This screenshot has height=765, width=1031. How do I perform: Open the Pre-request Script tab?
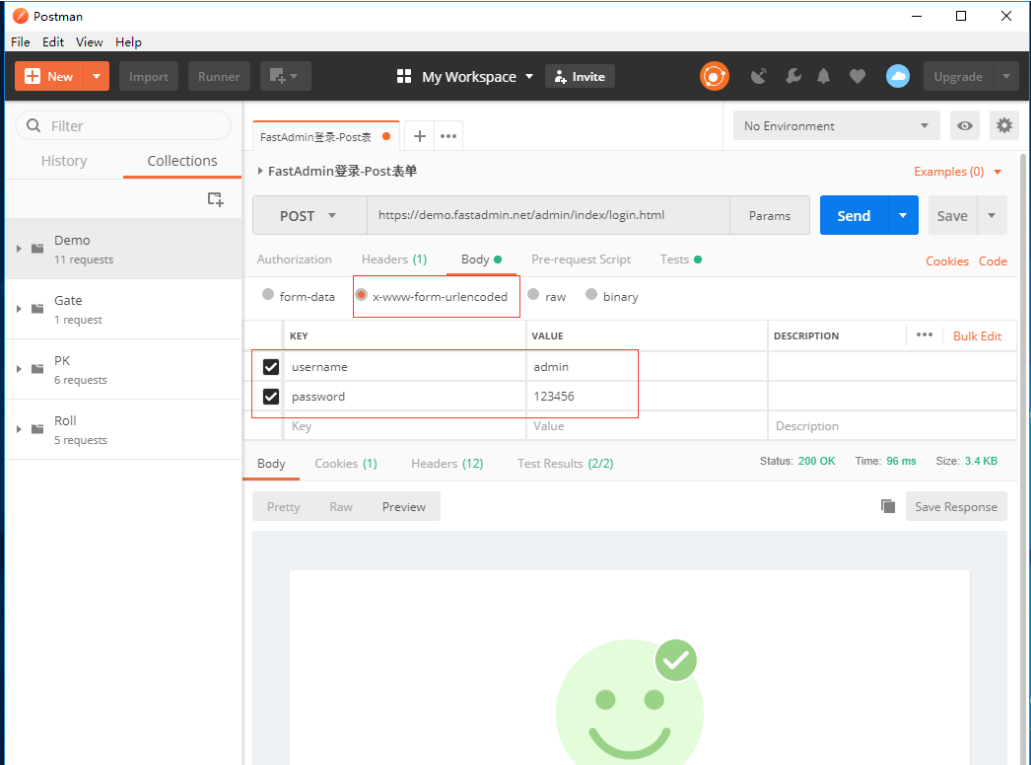point(581,259)
